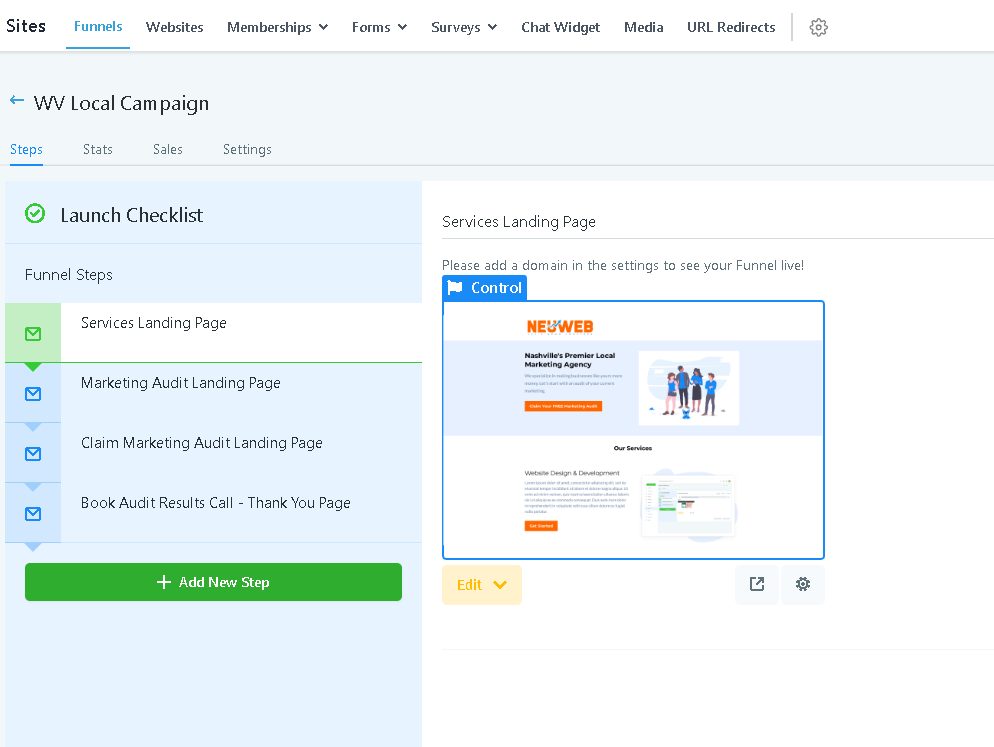Open the URL Redirects section
994x747 pixels.
[731, 27]
